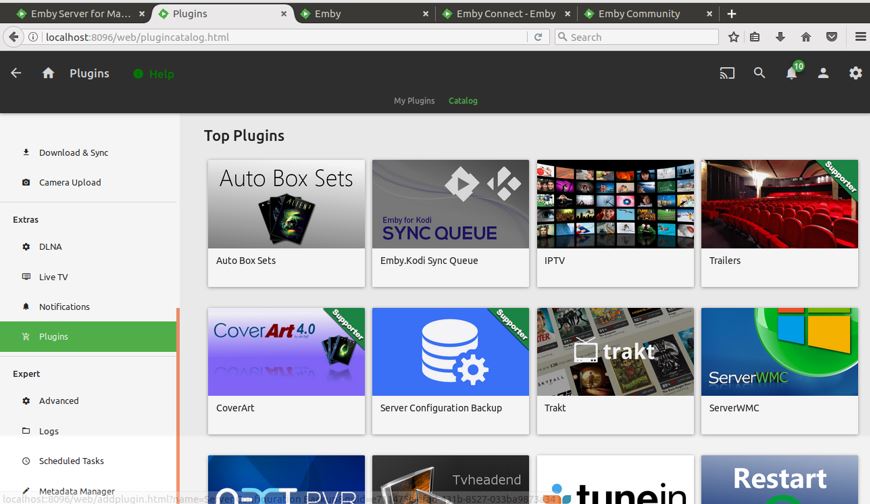Bookmark this page with star icon
The height and width of the screenshot is (504, 870).
(734, 37)
